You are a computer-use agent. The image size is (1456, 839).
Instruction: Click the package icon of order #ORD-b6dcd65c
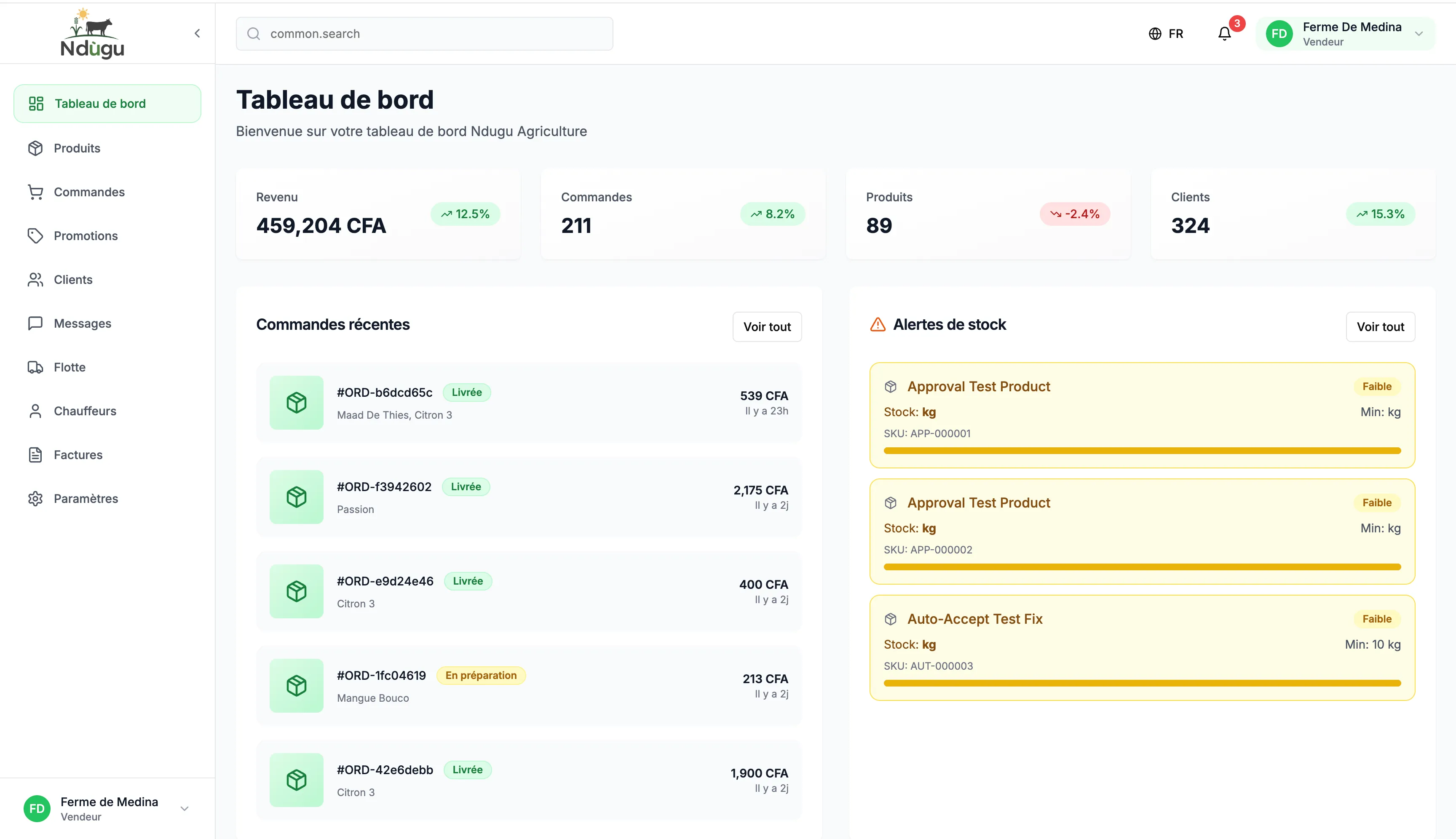click(296, 402)
